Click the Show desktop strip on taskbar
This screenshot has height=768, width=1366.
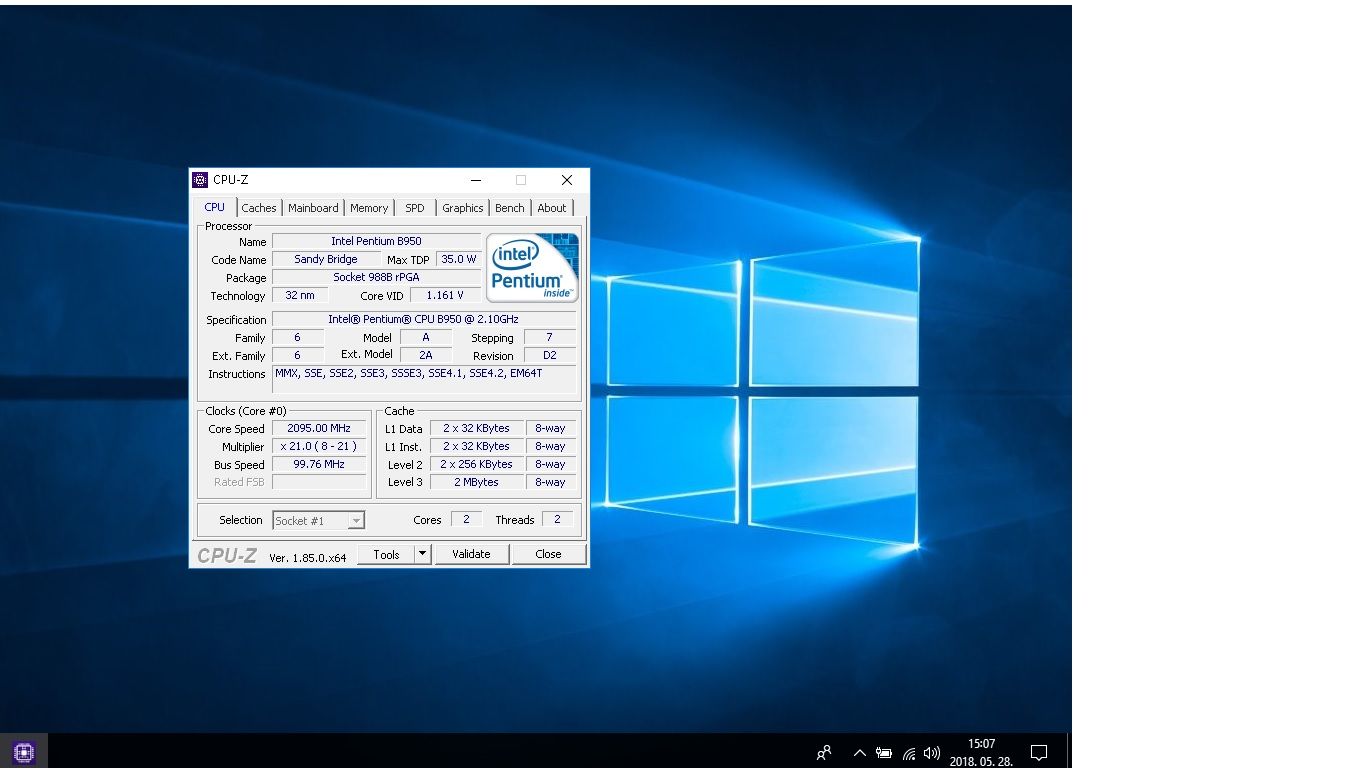1069,752
